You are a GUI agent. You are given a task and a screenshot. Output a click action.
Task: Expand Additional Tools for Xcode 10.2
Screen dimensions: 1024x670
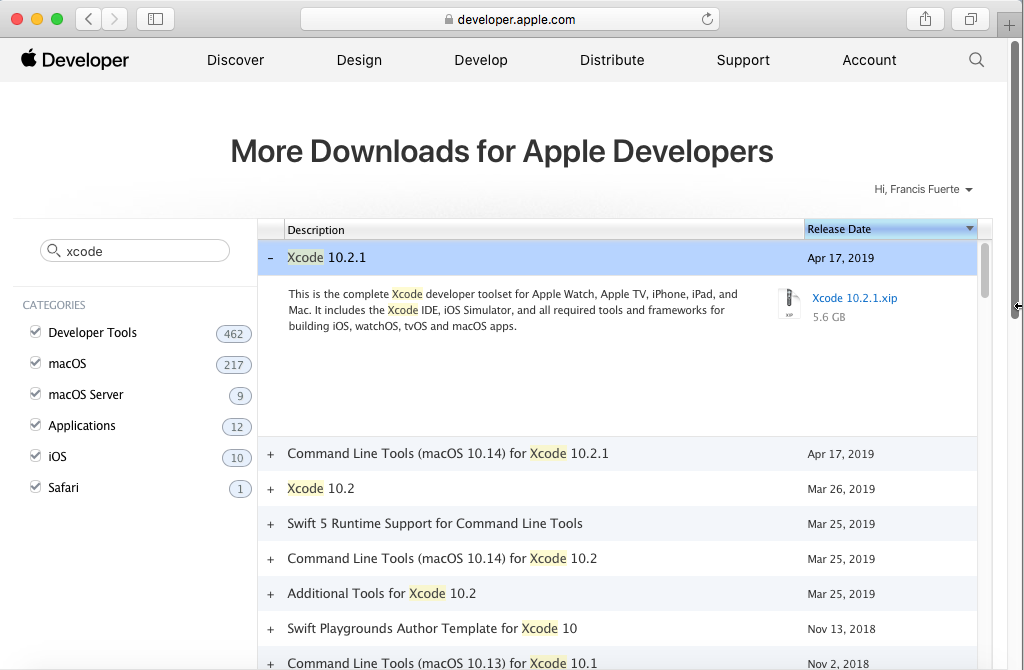[x=270, y=594]
